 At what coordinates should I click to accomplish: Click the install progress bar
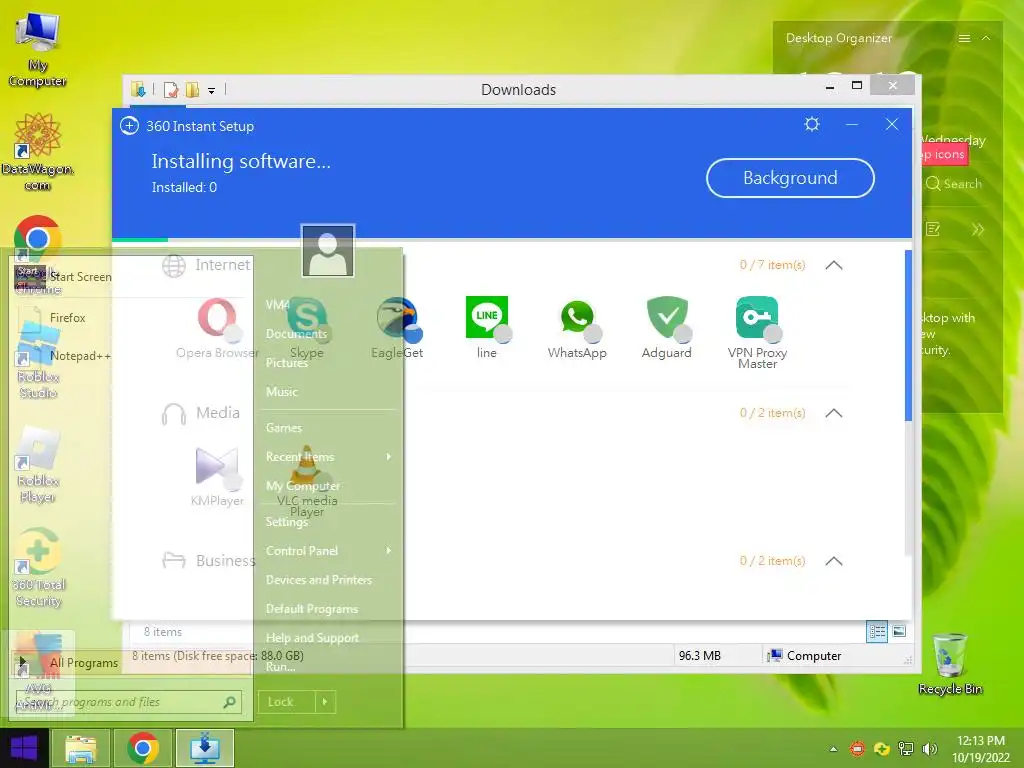[x=512, y=240]
